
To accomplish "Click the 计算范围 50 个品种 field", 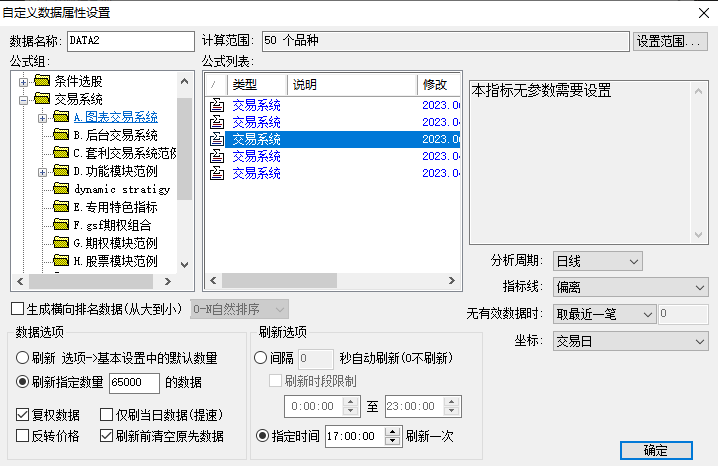I will [x=446, y=41].
